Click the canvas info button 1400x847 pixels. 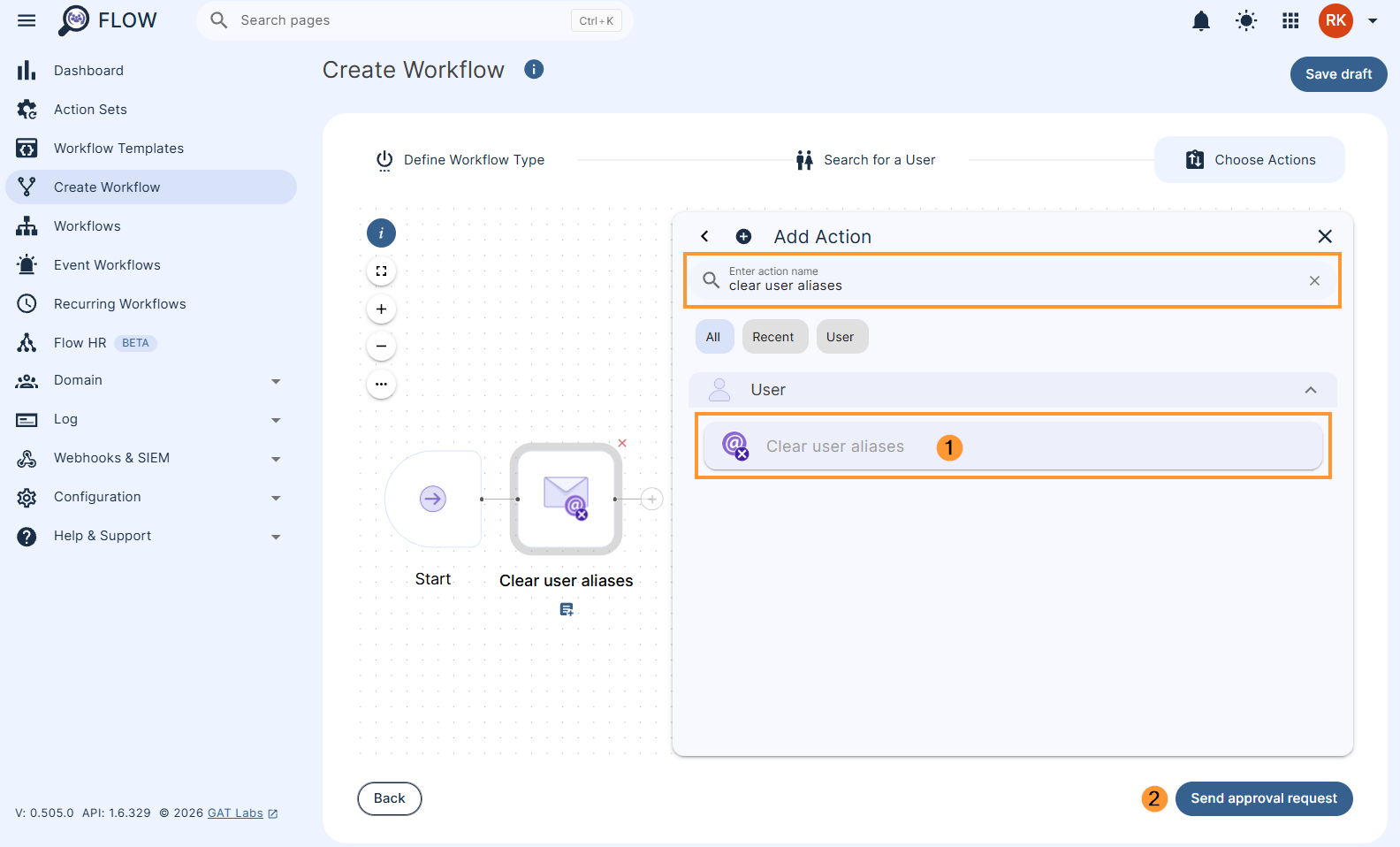click(381, 233)
